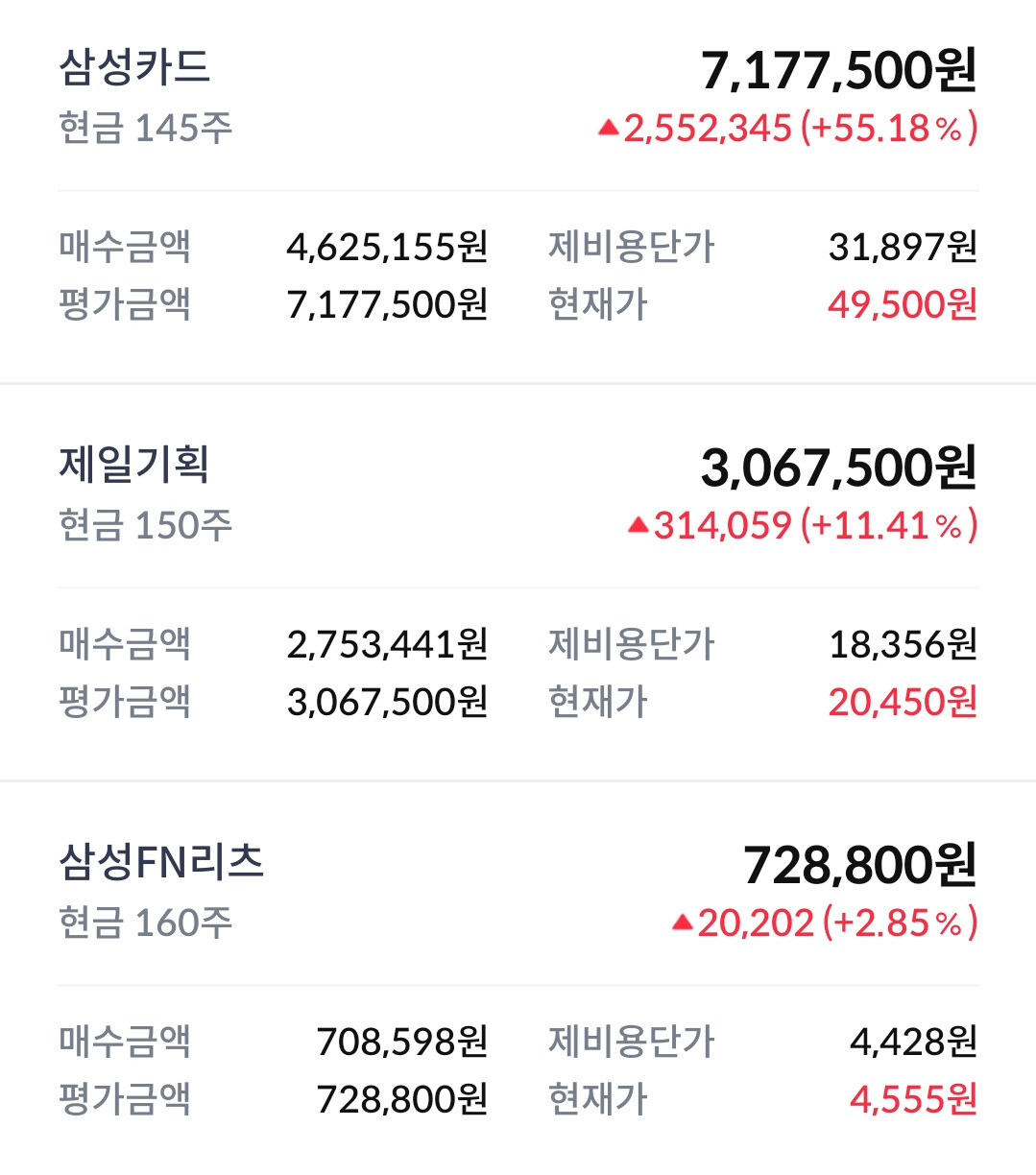Tap the 현금 145주 share count label

click(145, 128)
